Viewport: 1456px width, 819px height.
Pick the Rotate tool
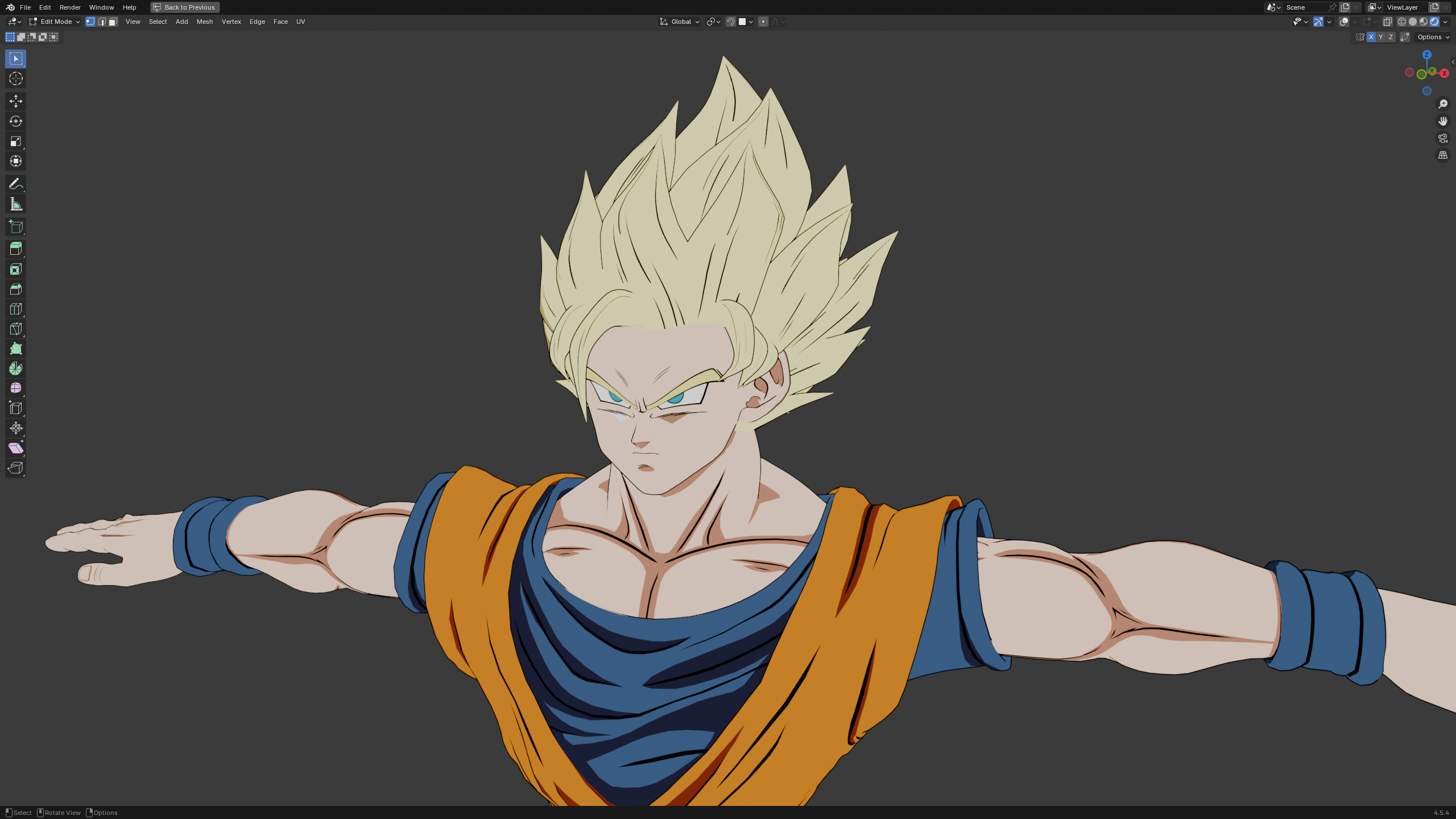[x=16, y=121]
